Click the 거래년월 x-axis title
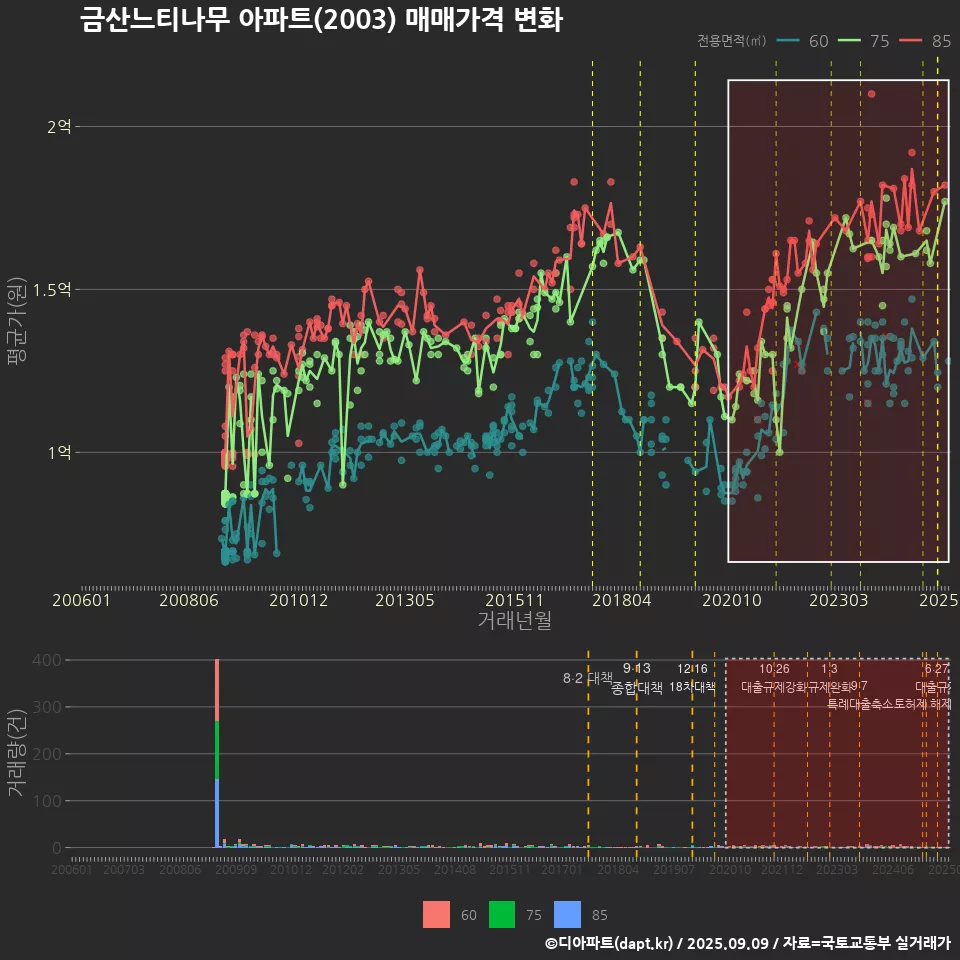Image resolution: width=960 pixels, height=960 pixels. click(x=515, y=620)
